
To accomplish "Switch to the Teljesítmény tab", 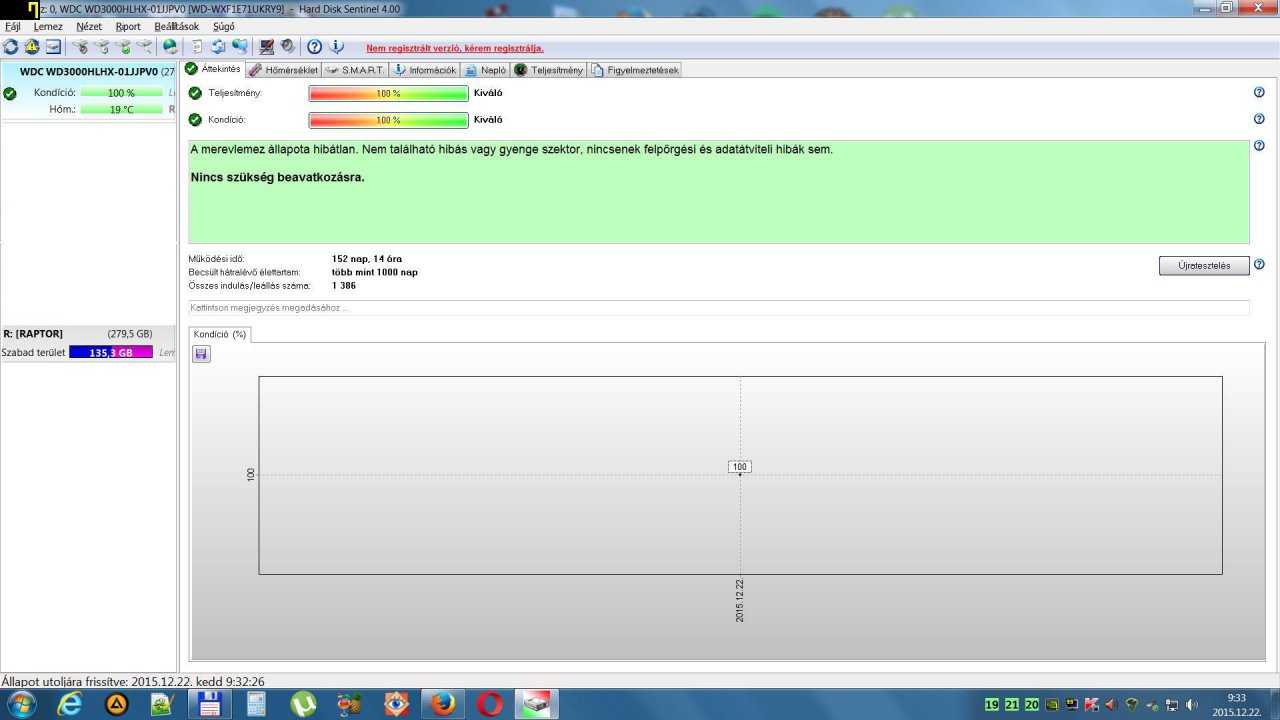I will [x=548, y=70].
